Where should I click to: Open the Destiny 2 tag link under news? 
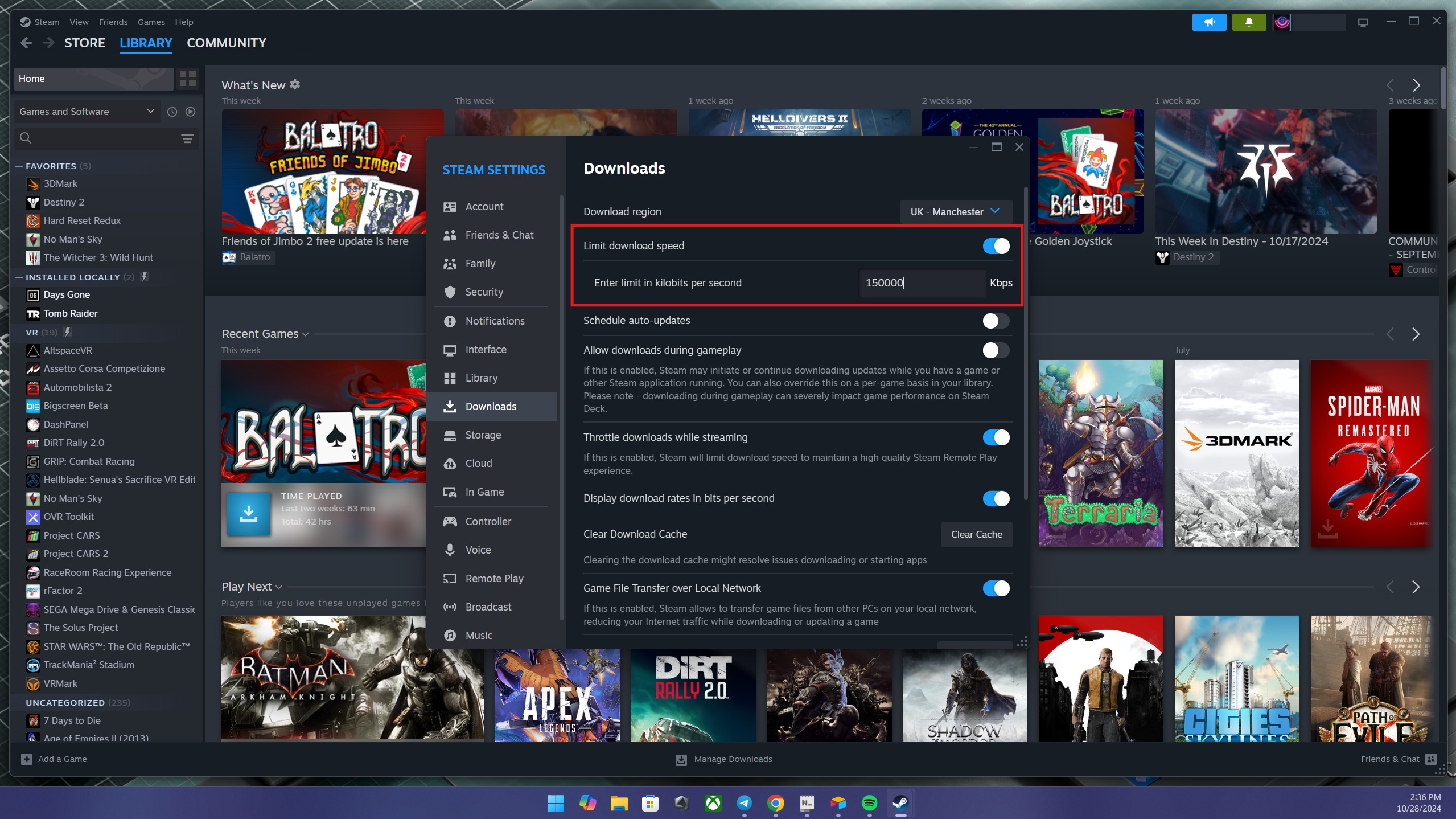click(1186, 257)
